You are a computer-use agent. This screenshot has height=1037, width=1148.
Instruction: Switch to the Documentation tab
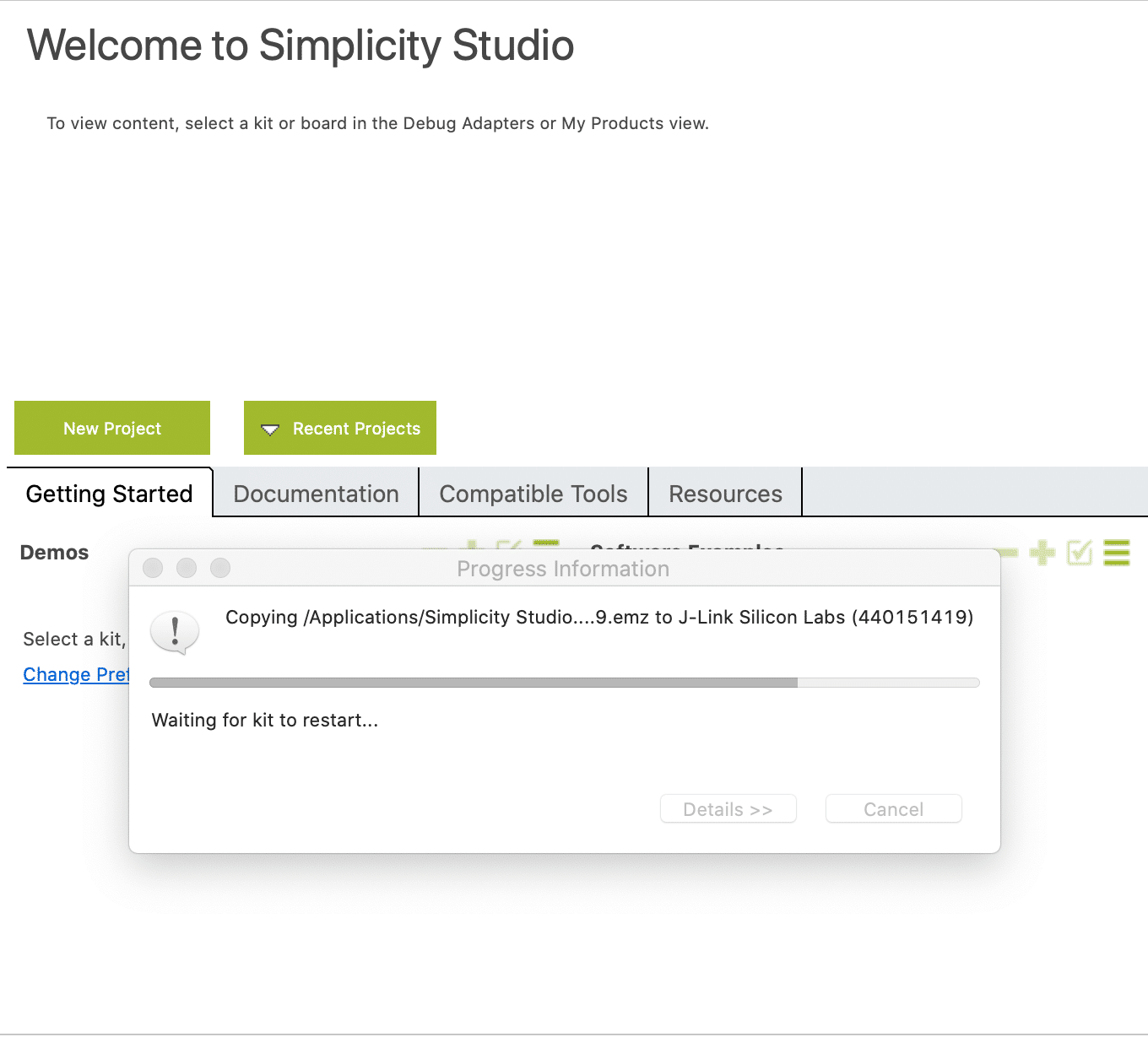(316, 493)
